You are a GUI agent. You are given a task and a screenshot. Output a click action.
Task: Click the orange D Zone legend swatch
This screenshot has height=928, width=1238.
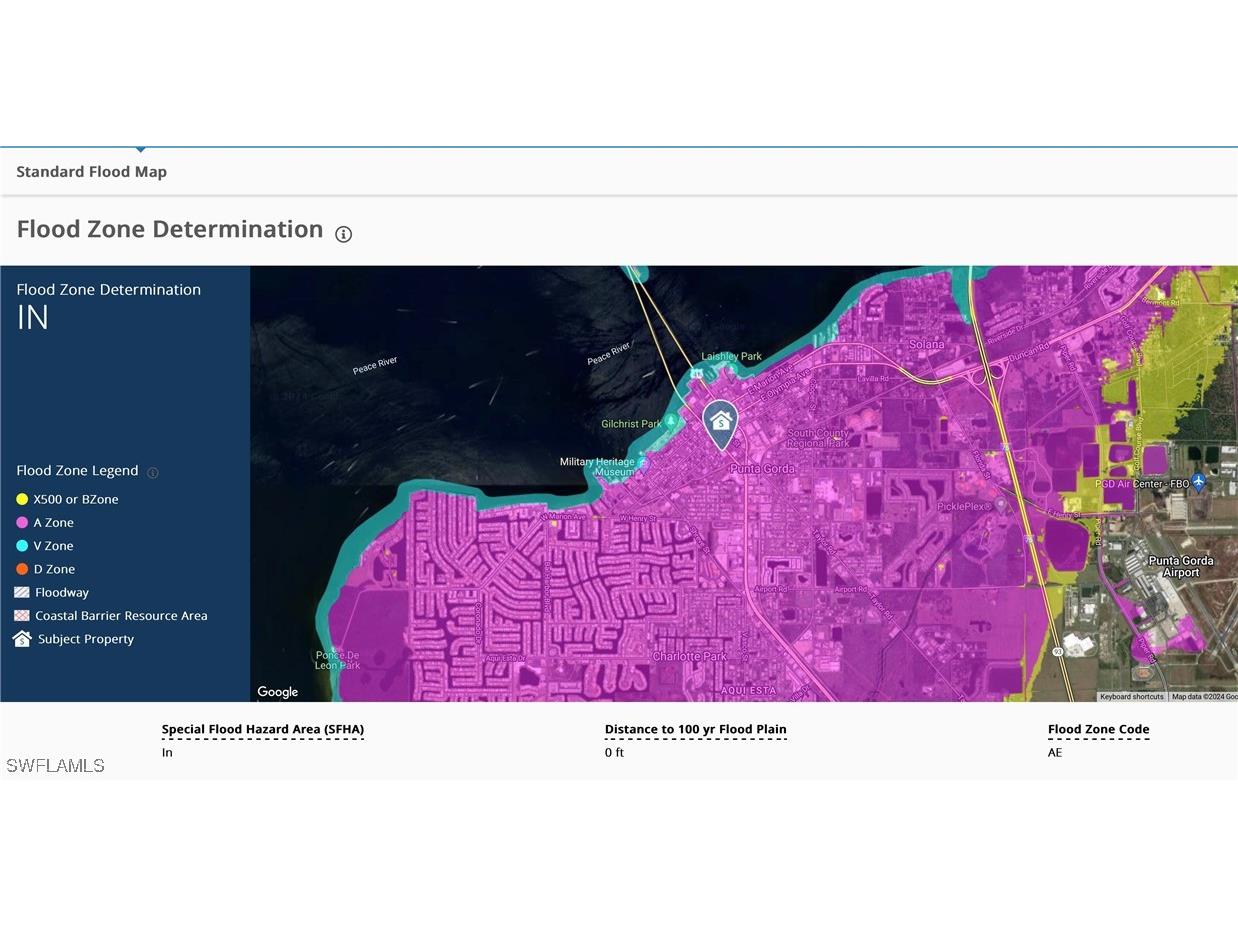point(22,569)
